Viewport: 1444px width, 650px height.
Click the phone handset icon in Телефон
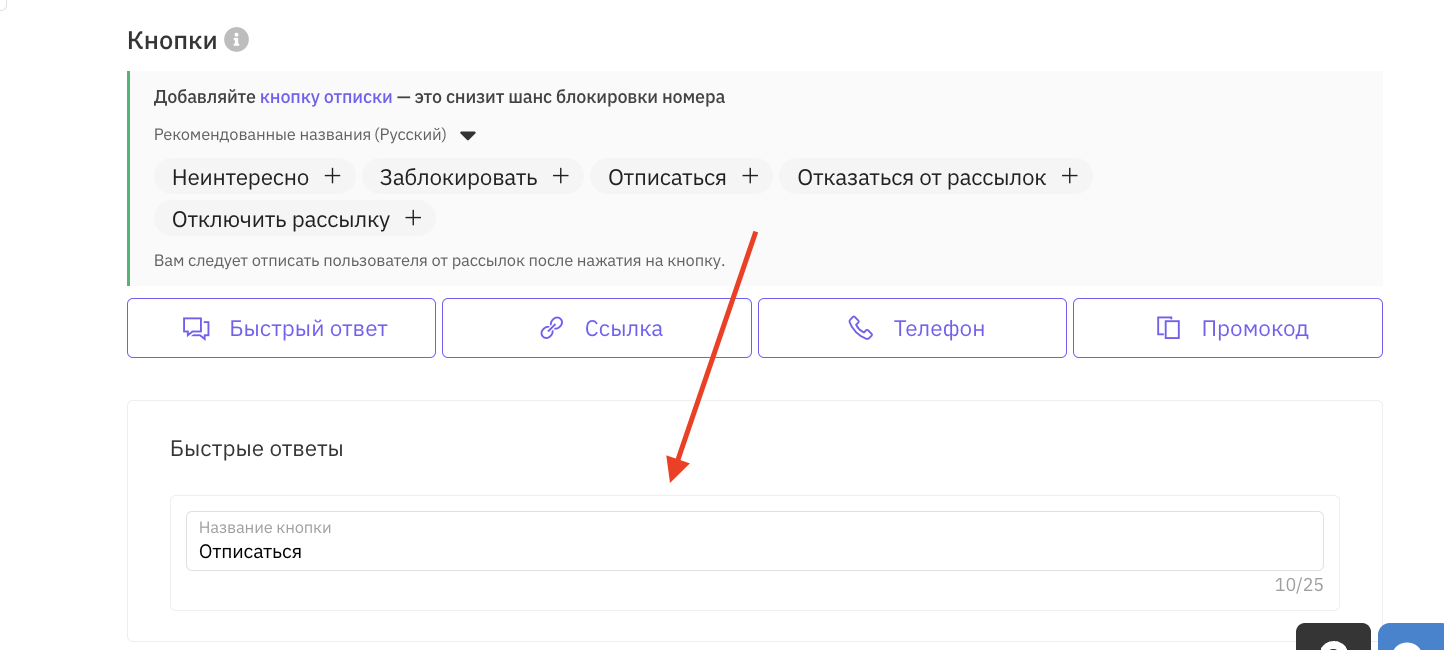click(x=860, y=328)
